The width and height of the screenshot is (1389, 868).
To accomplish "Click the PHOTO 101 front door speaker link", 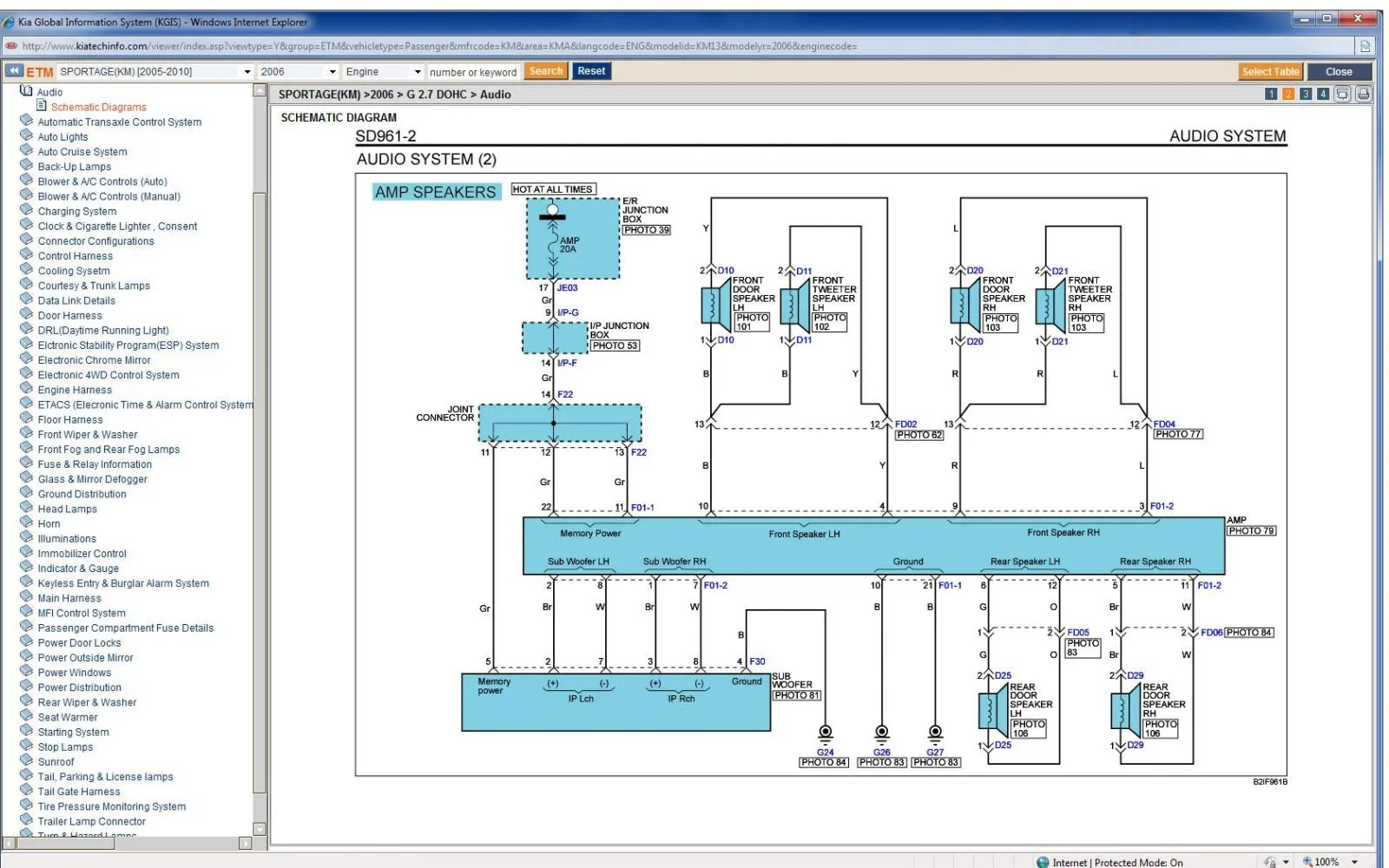I will click(752, 322).
